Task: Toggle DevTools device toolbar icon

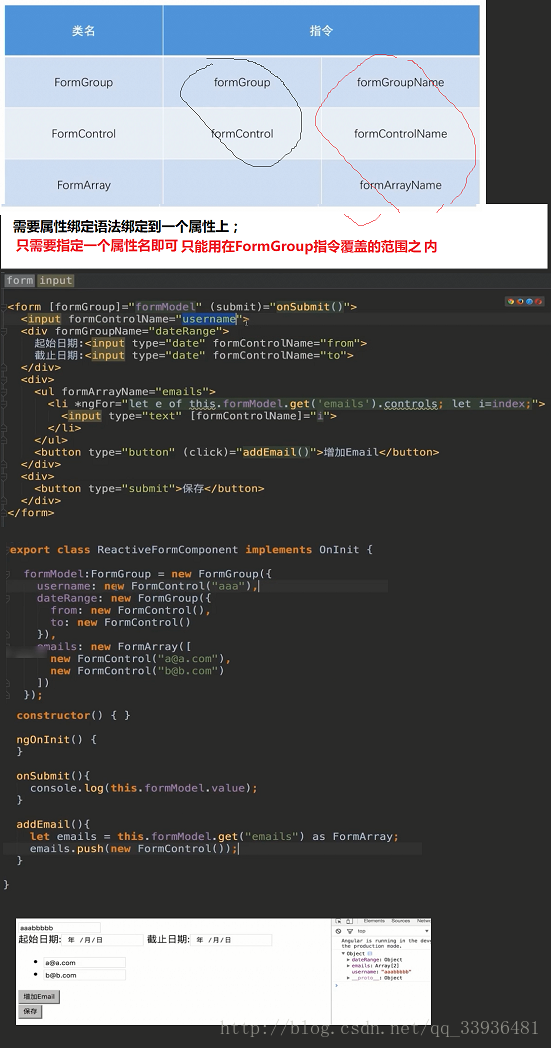Action: pyautogui.click(x=349, y=922)
